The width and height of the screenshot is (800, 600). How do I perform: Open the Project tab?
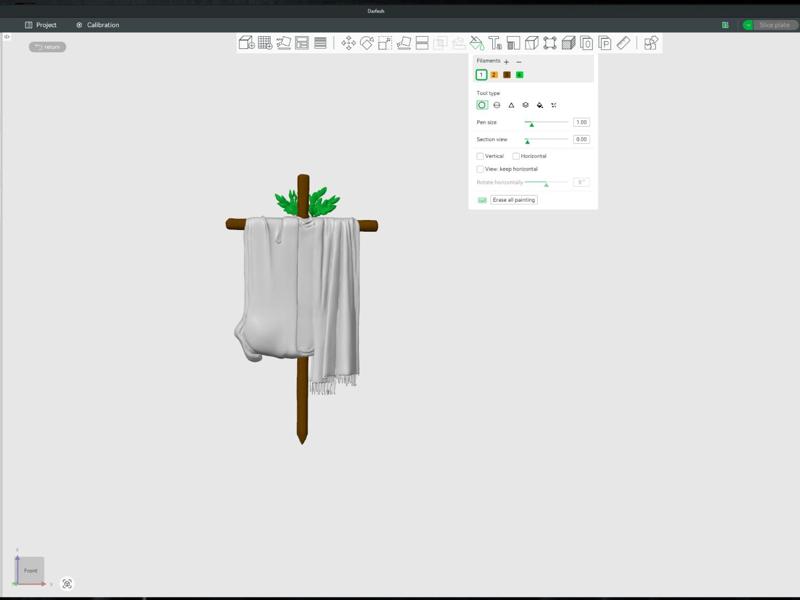click(x=41, y=25)
